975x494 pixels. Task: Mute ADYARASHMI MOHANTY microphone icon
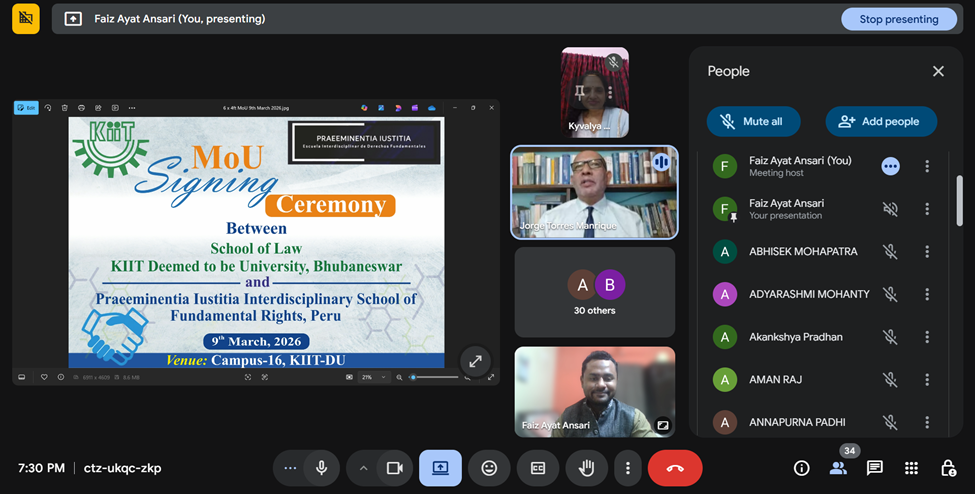890,294
